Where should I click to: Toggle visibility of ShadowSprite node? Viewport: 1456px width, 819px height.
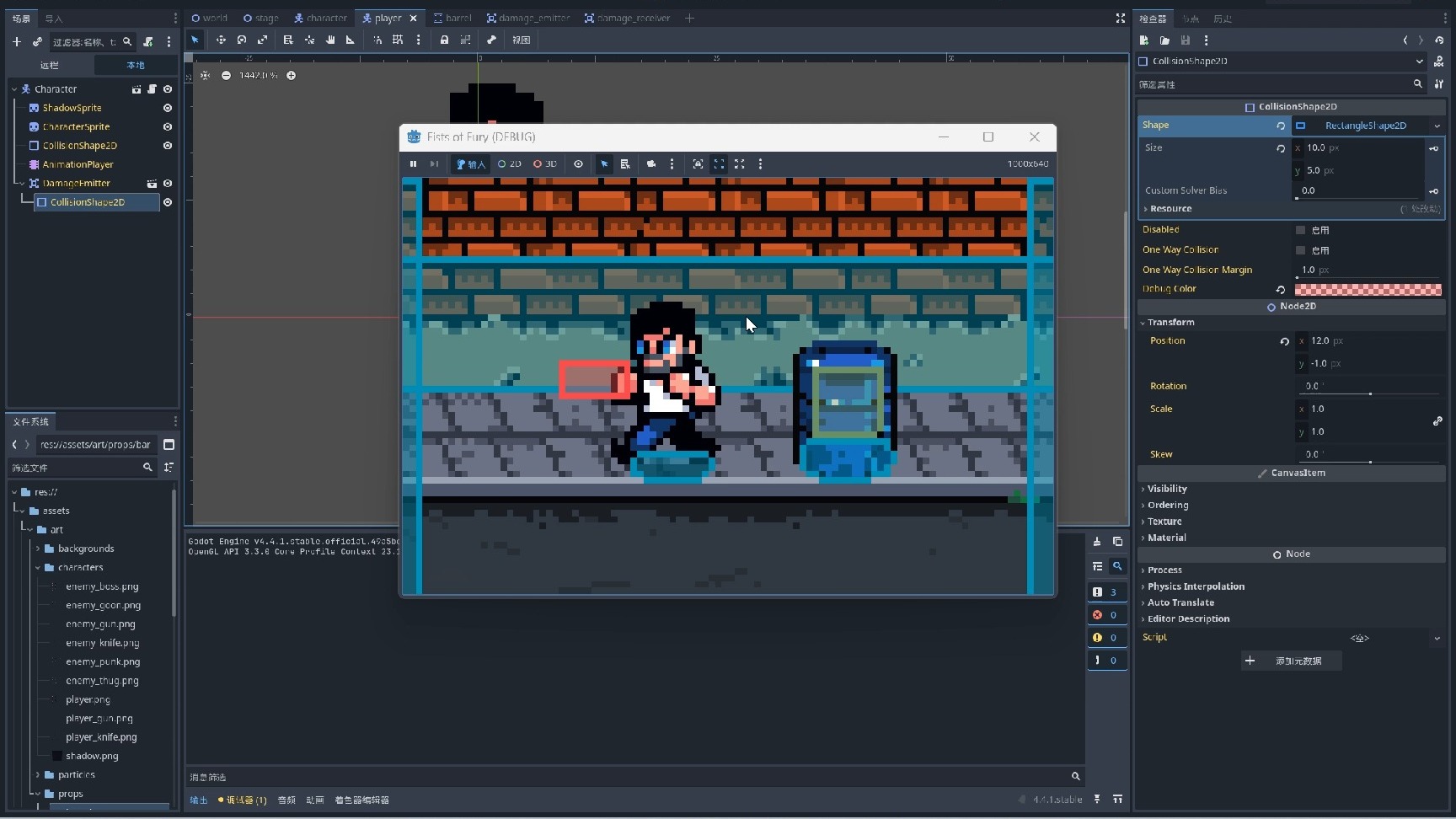click(x=168, y=108)
